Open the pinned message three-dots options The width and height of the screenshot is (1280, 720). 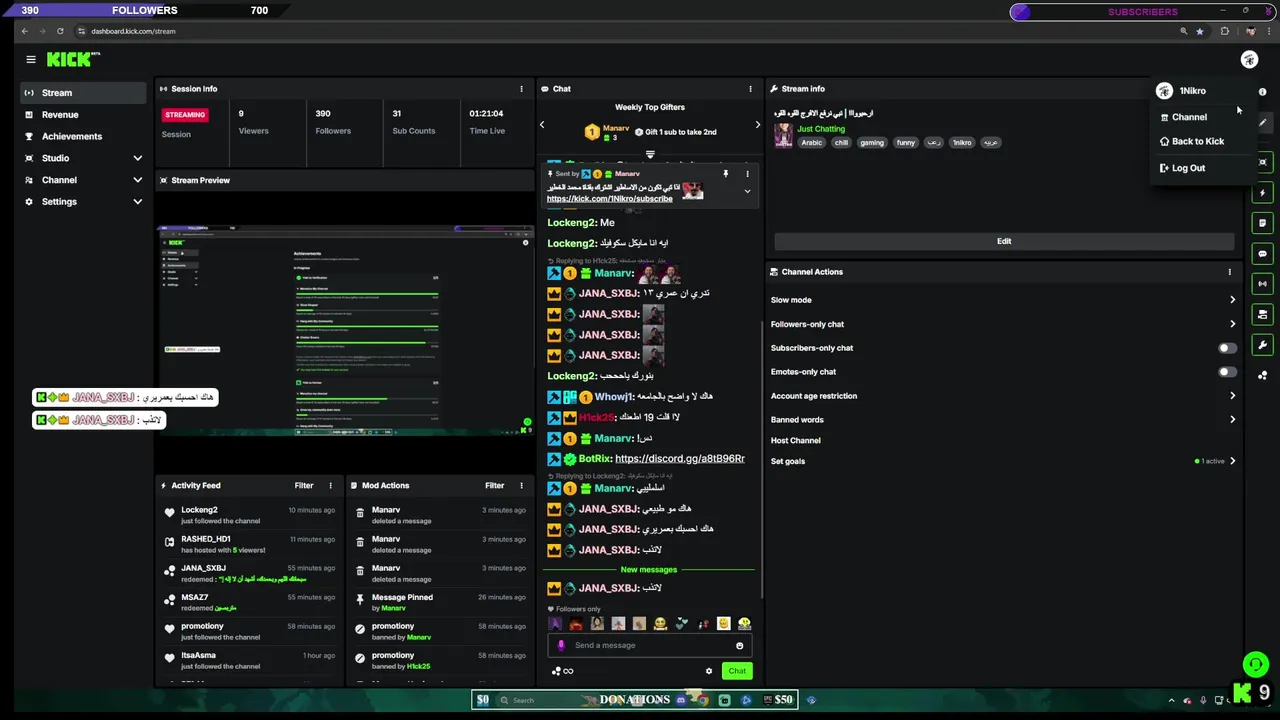747,174
